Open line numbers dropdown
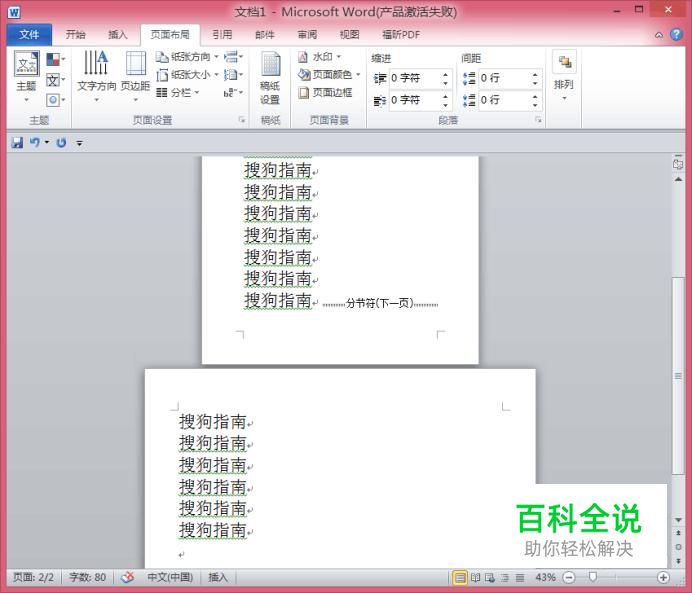The width and height of the screenshot is (692, 593). click(233, 75)
